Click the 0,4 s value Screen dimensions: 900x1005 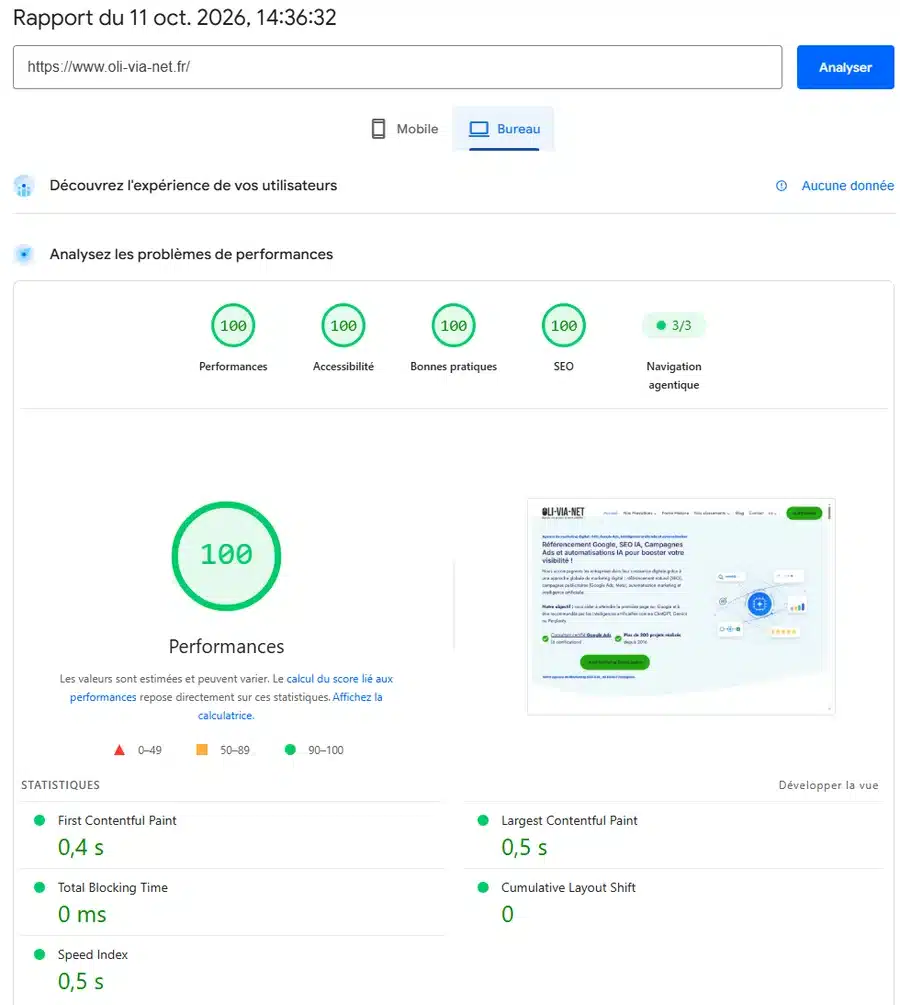coord(81,848)
